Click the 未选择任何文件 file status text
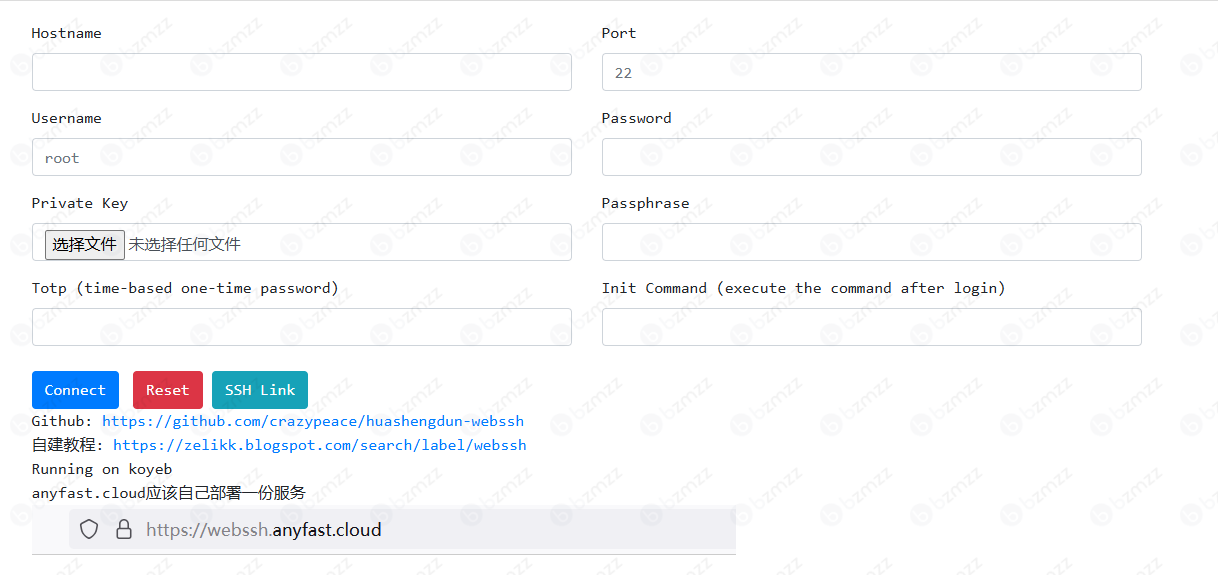Image resolution: width=1218 pixels, height=575 pixels. tap(184, 244)
